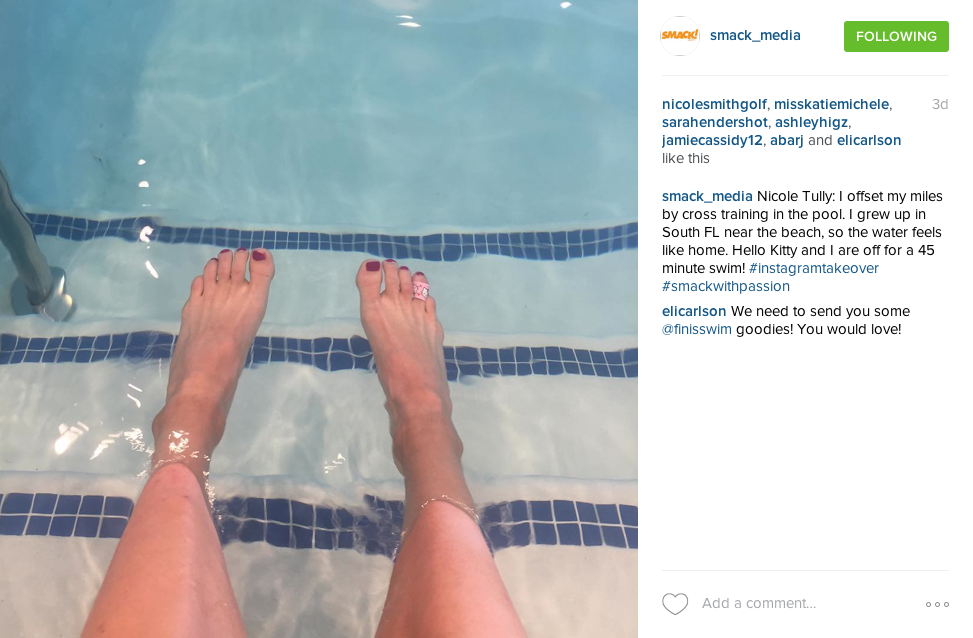Screen dimensions: 973x638
Task: Visit sarahendershot's profile
Action: click(715, 122)
